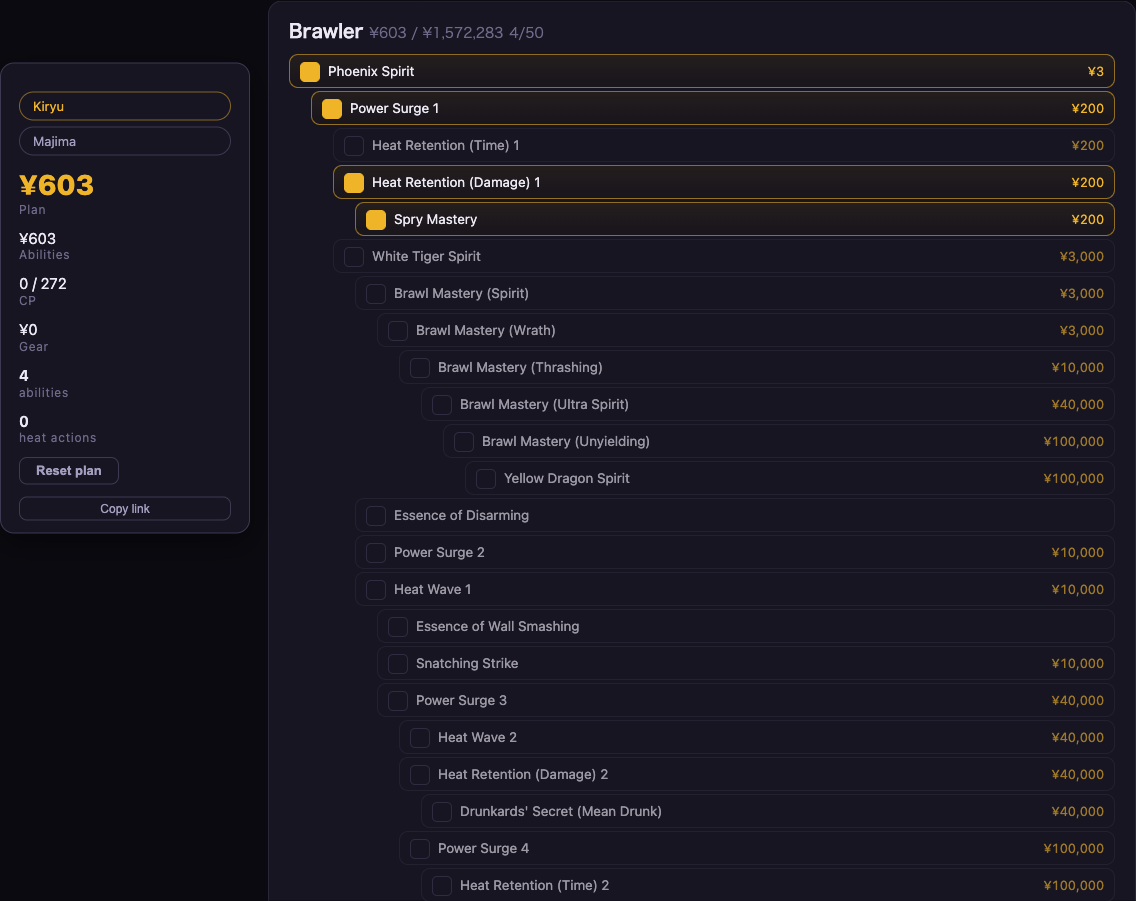Check the Heat Retention (Time) 1 checkbox

(x=354, y=146)
